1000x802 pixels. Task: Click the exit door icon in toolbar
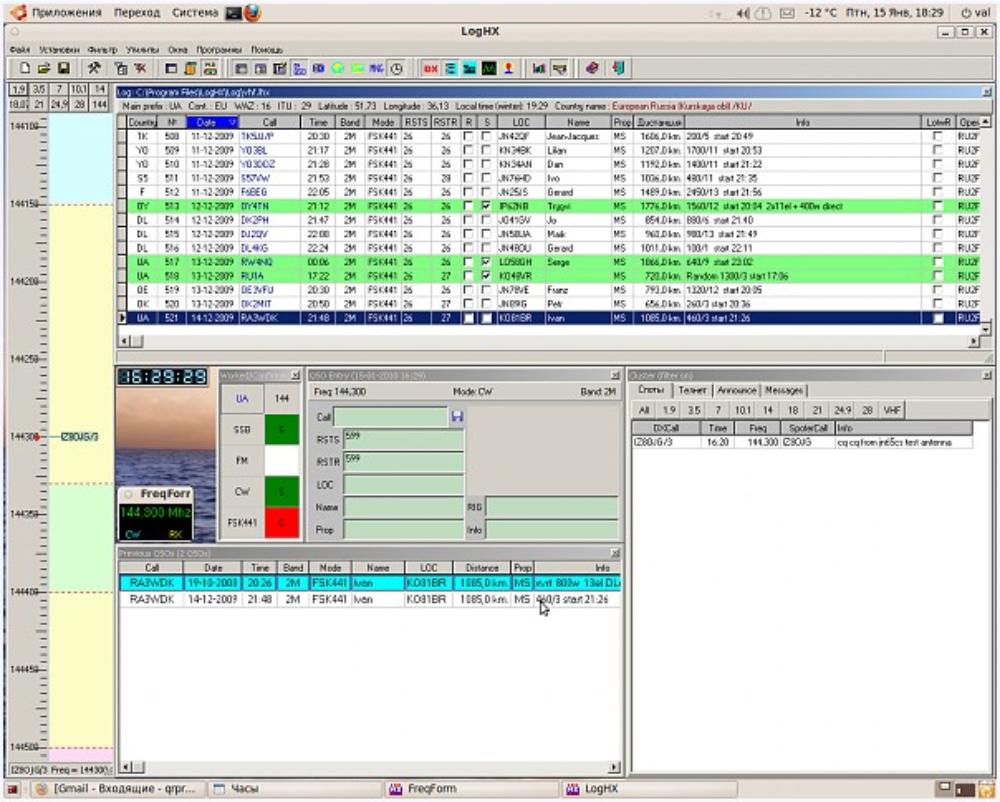(x=619, y=68)
